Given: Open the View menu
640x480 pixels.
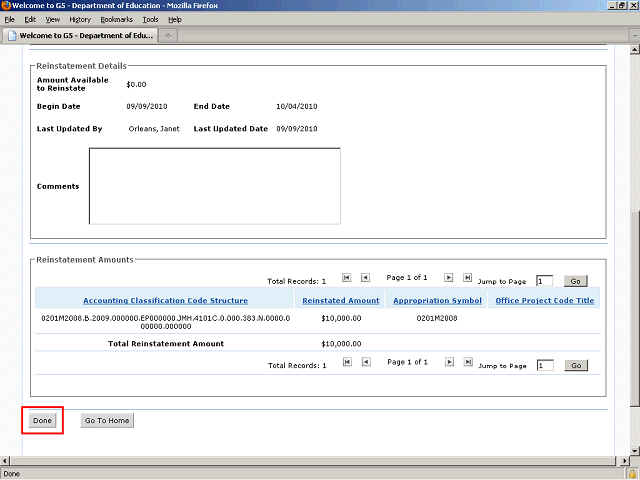Looking at the screenshot, I should click(x=53, y=20).
